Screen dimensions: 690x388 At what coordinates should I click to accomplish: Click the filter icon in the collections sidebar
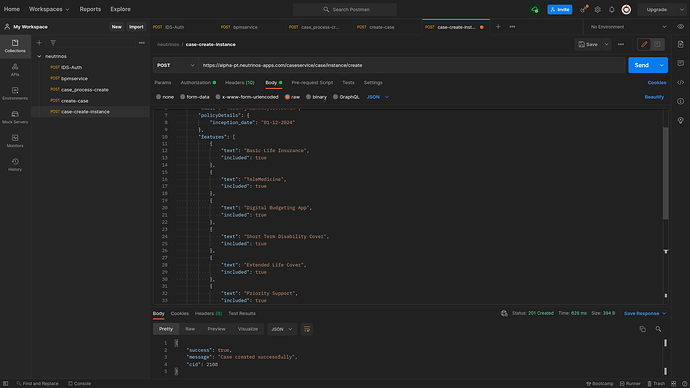coord(53,43)
